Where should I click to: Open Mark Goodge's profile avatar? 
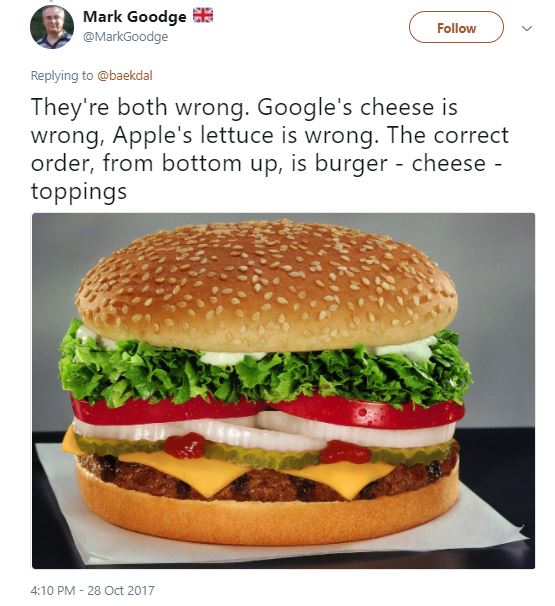tap(52, 27)
